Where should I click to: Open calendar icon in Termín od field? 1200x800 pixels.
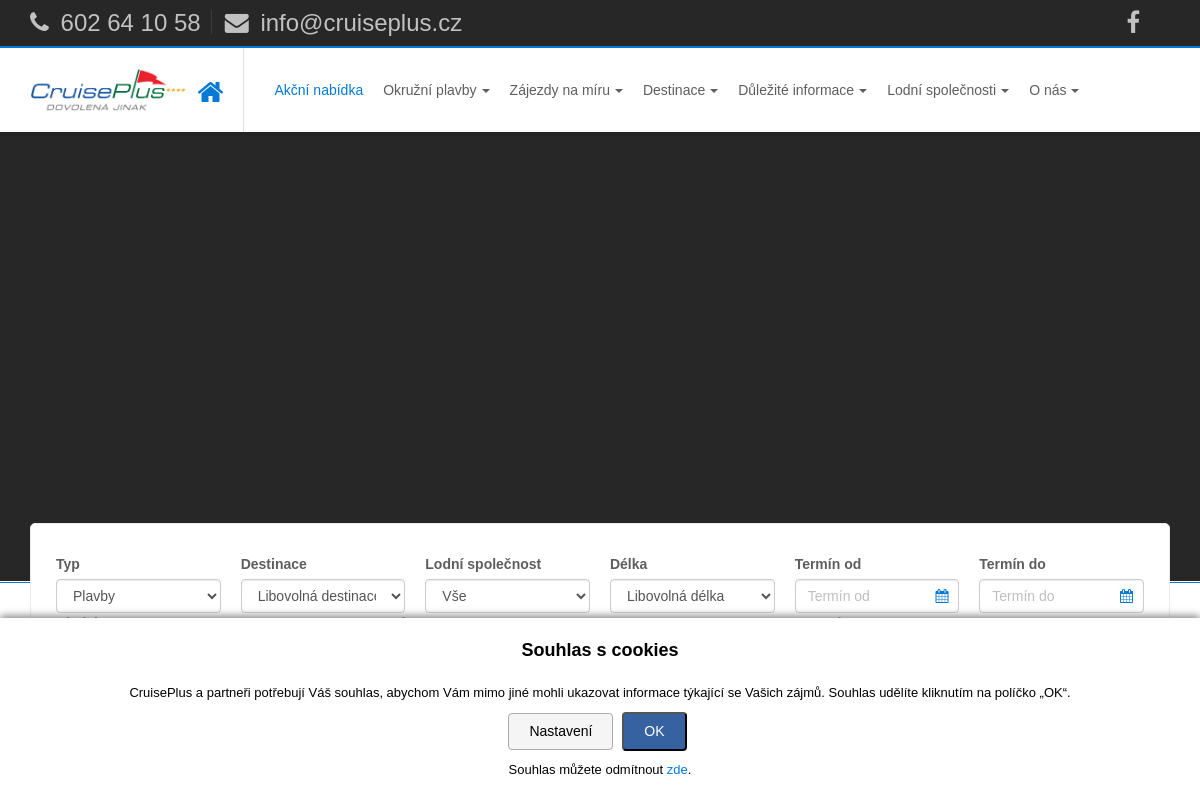click(941, 596)
